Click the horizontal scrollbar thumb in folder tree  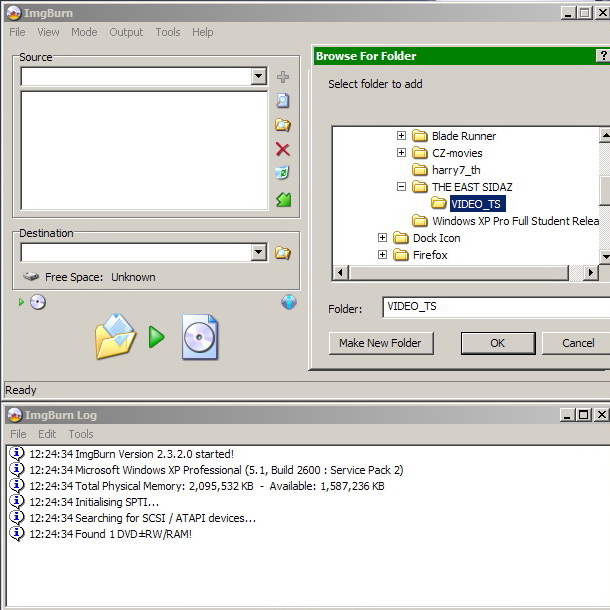tap(459, 272)
